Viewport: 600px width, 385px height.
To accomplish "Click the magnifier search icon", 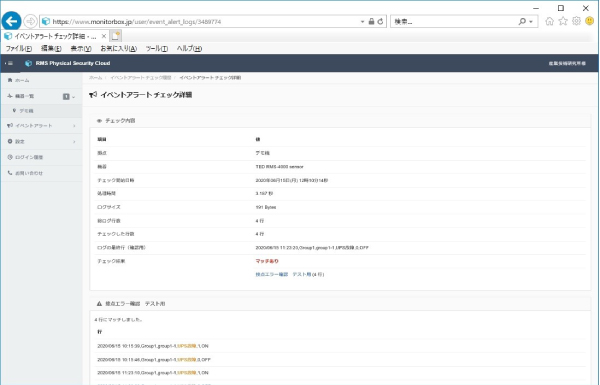I will (x=522, y=22).
